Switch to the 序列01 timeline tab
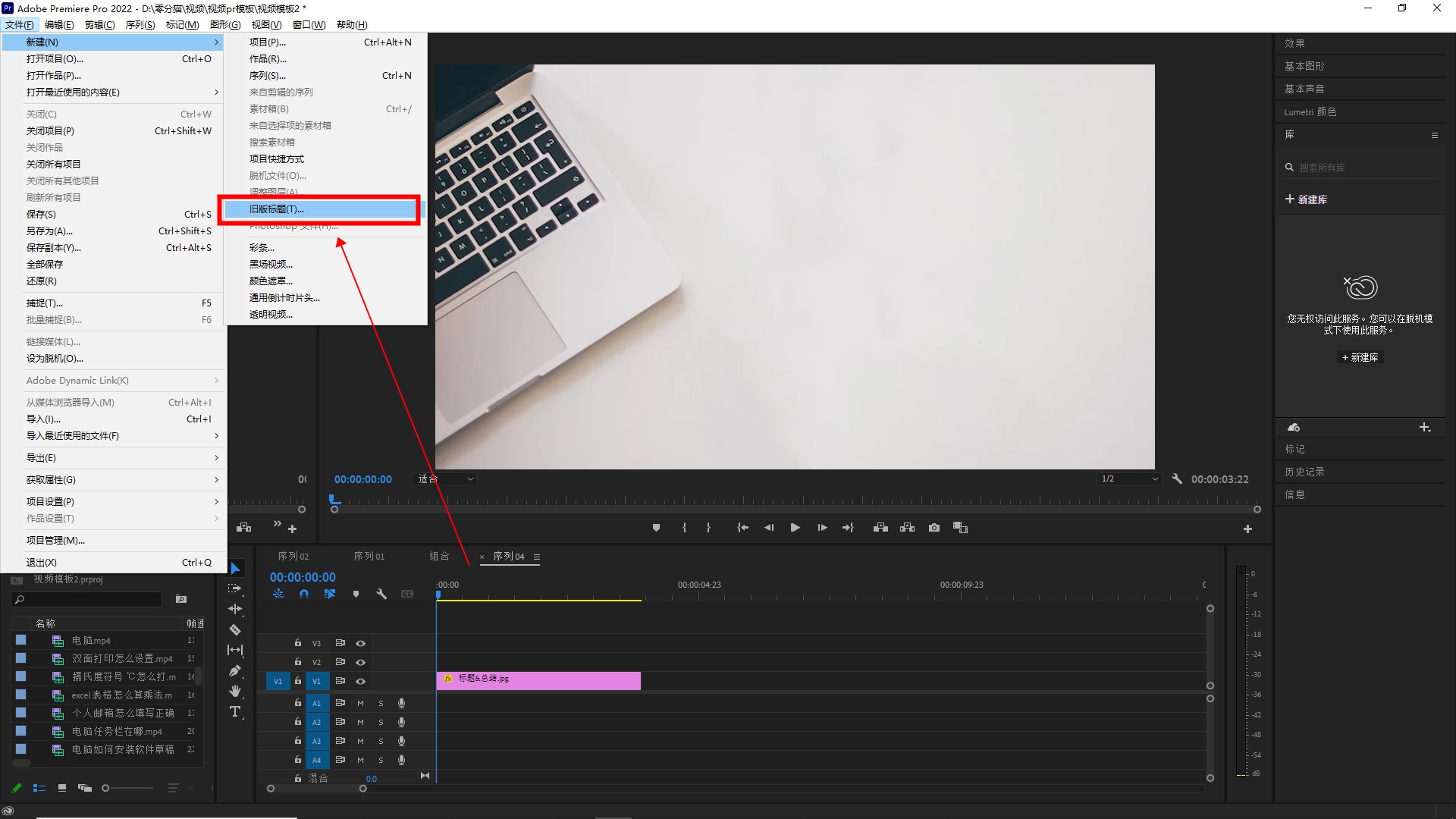Image resolution: width=1456 pixels, height=819 pixels. 369,556
